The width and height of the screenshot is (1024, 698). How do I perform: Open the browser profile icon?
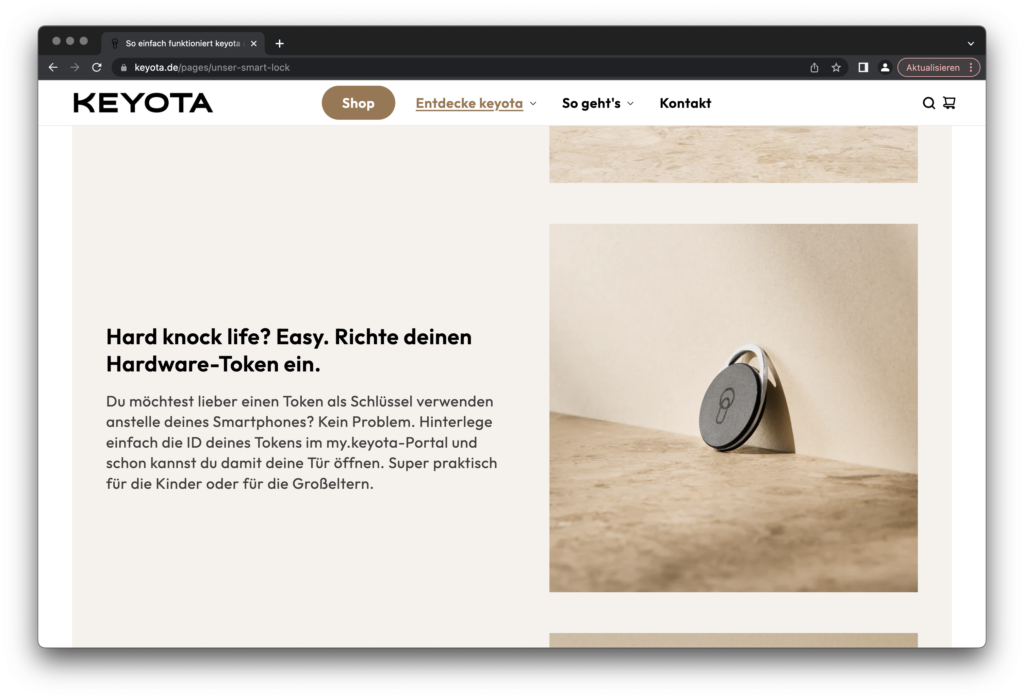point(885,68)
